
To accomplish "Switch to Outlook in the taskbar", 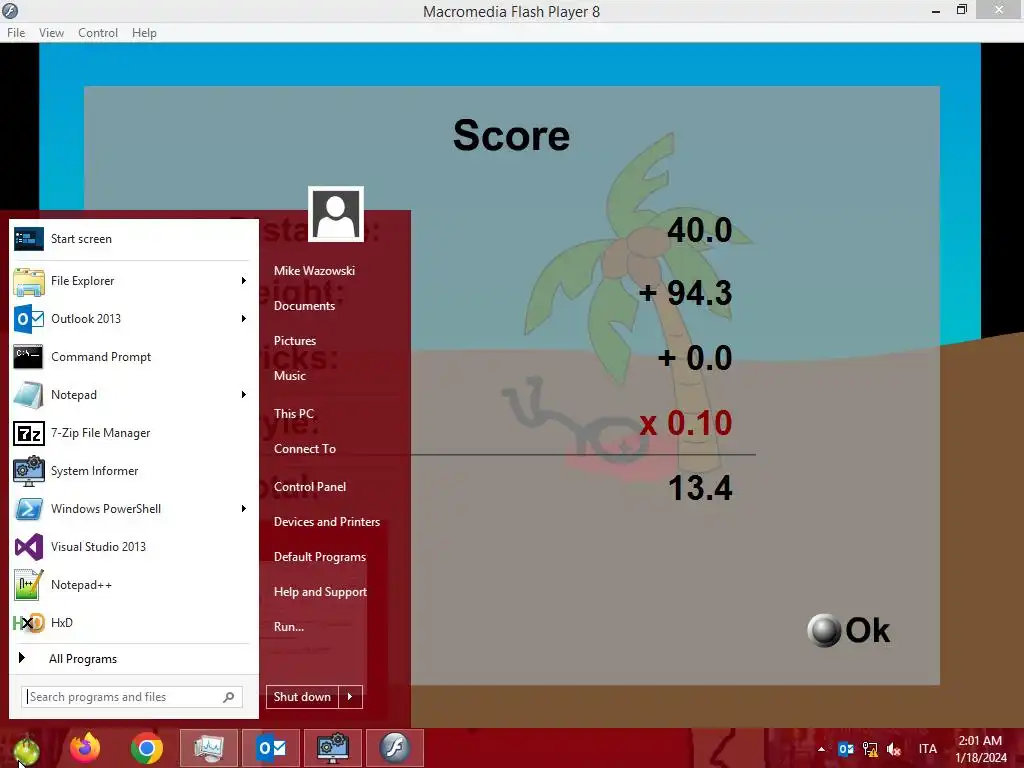I will click(x=271, y=748).
